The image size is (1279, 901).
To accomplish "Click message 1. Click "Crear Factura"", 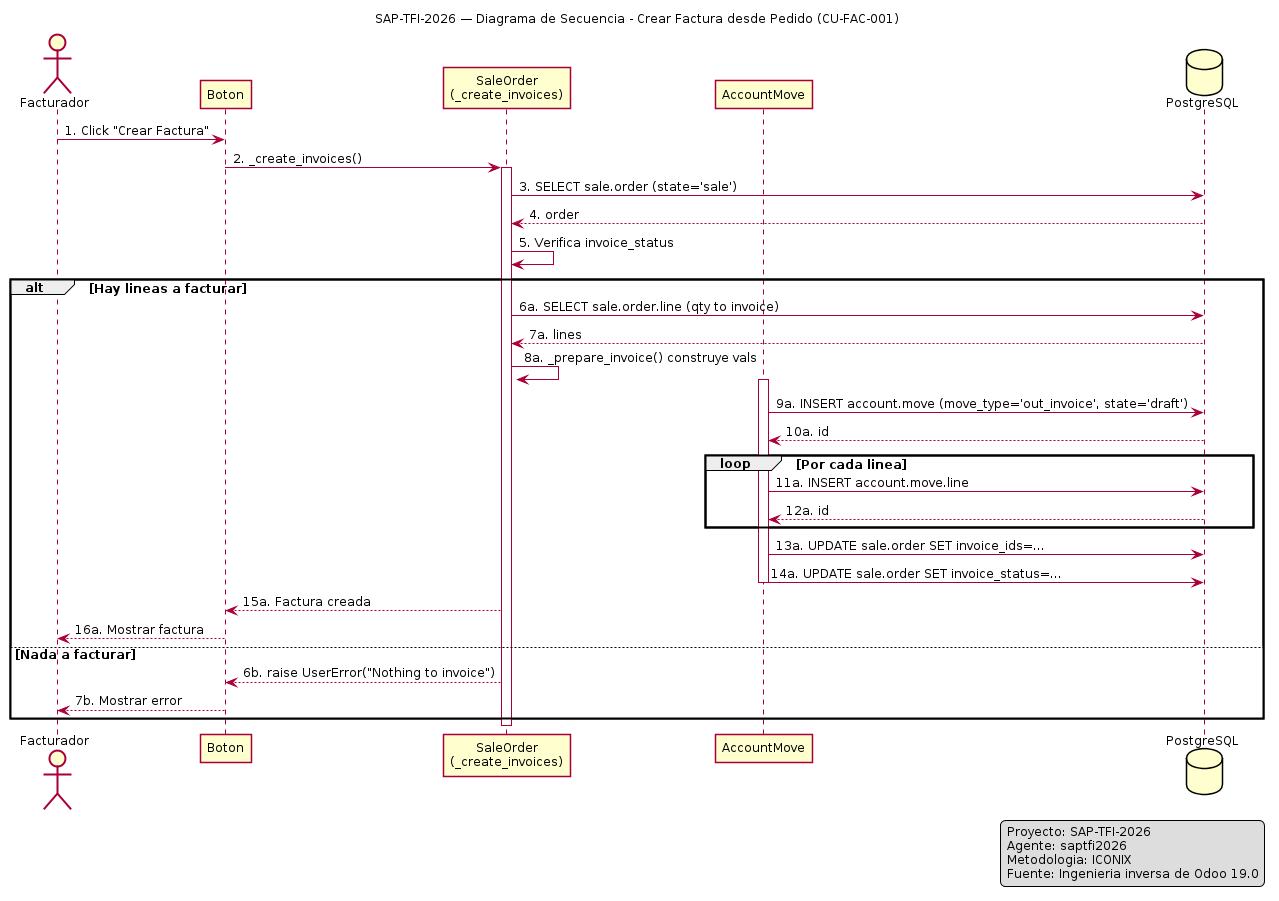I will [137, 131].
